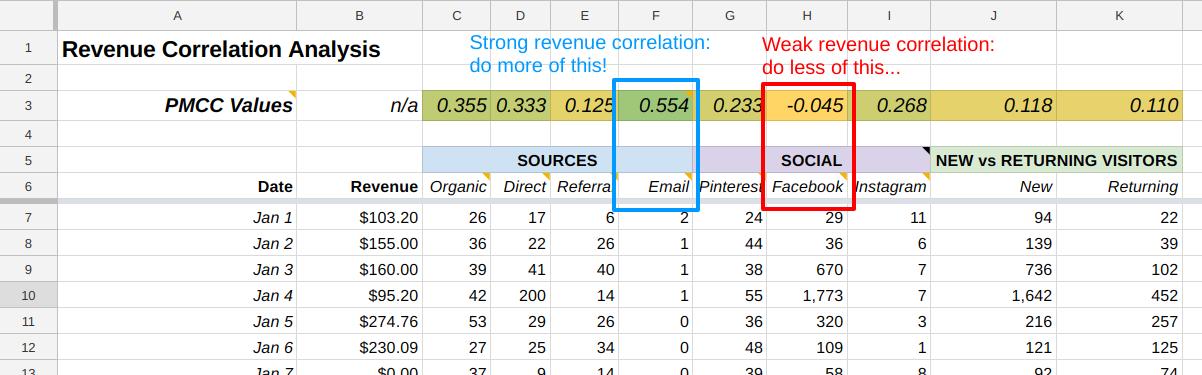The image size is (1202, 375).
Task: Click NEW vs RETURNING VISITORS header
Action: click(x=1057, y=160)
